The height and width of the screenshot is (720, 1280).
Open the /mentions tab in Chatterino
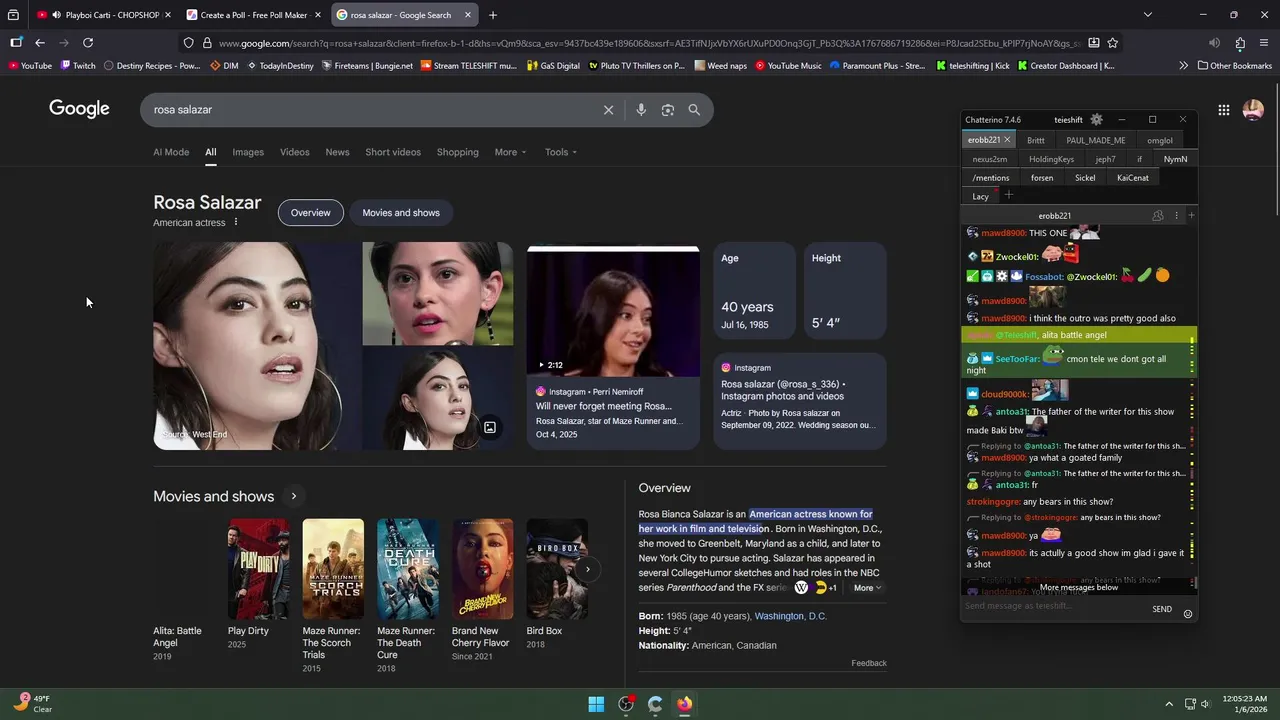[x=991, y=178]
